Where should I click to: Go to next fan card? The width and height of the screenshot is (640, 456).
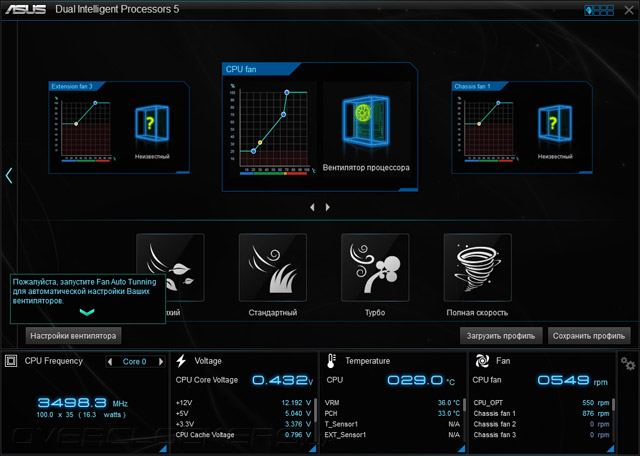pos(327,207)
